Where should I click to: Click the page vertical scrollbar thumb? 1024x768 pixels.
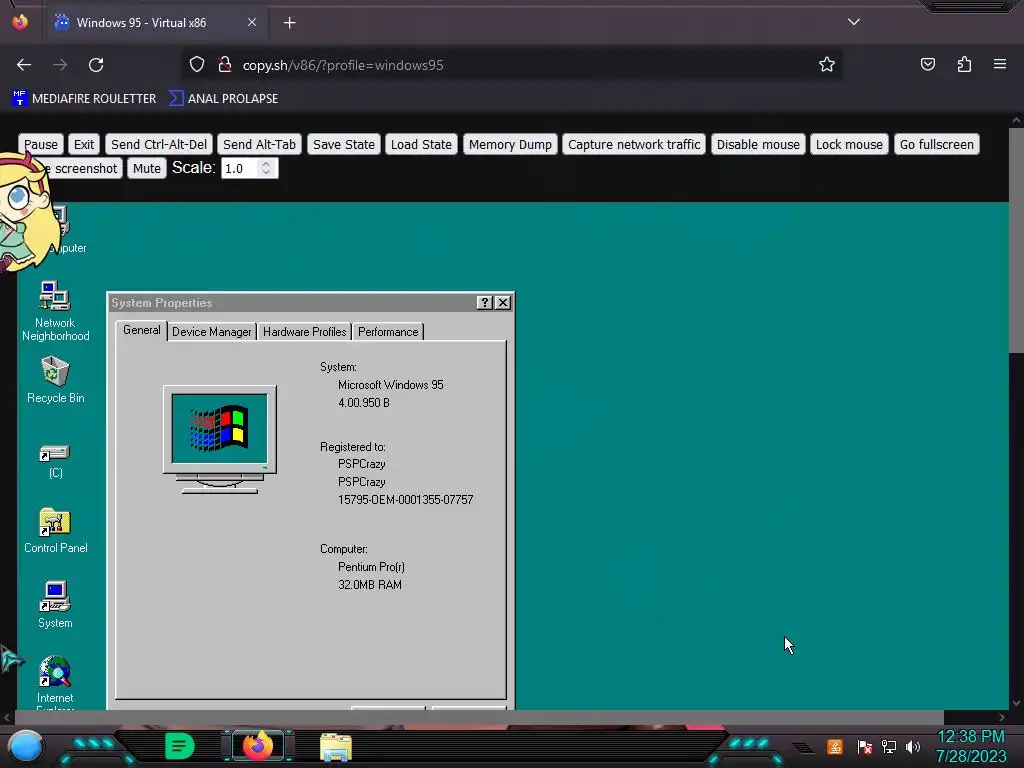point(1016,240)
